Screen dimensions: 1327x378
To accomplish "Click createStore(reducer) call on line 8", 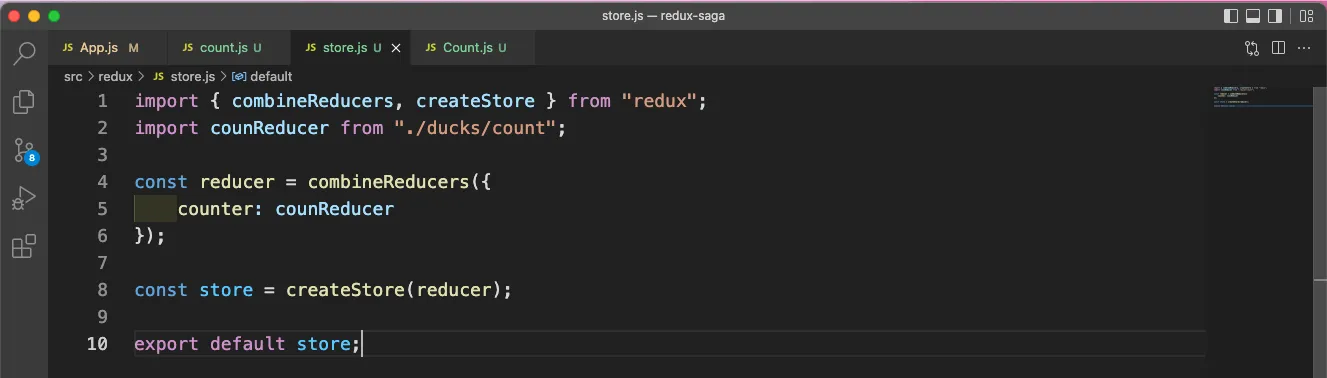I will tap(394, 290).
